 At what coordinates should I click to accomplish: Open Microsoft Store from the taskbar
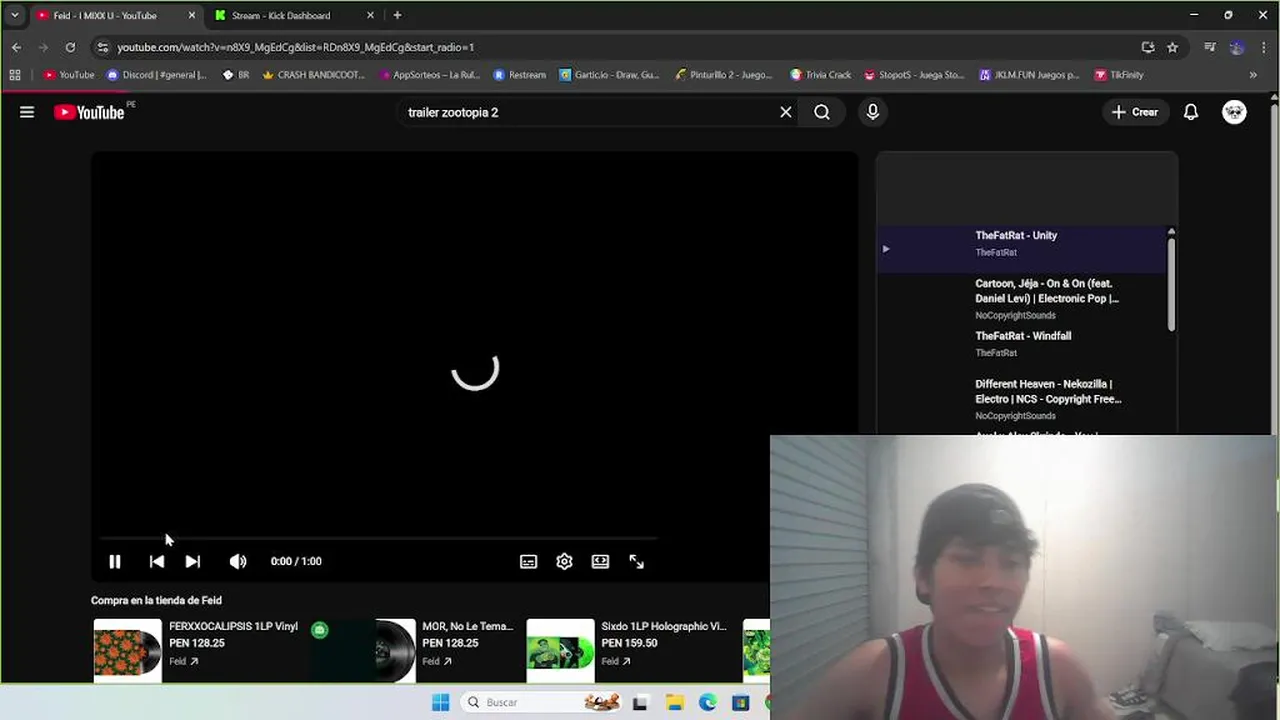click(741, 703)
